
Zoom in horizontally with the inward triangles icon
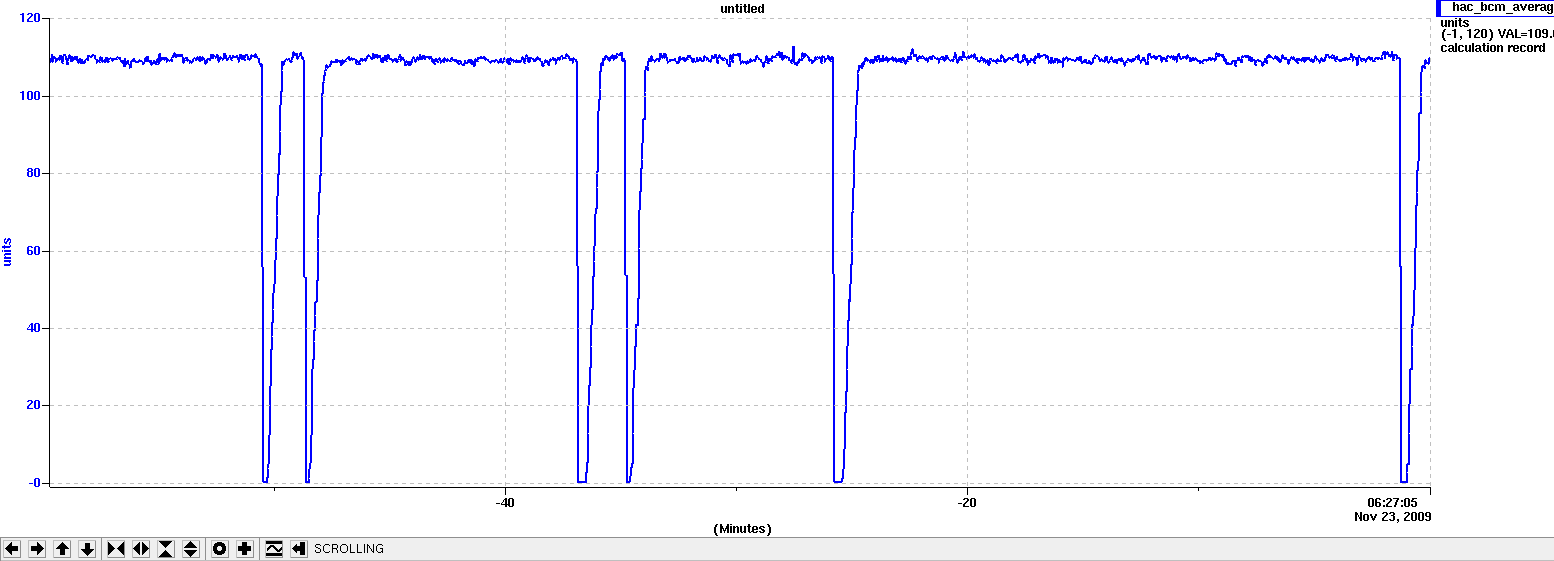pyautogui.click(x=116, y=549)
